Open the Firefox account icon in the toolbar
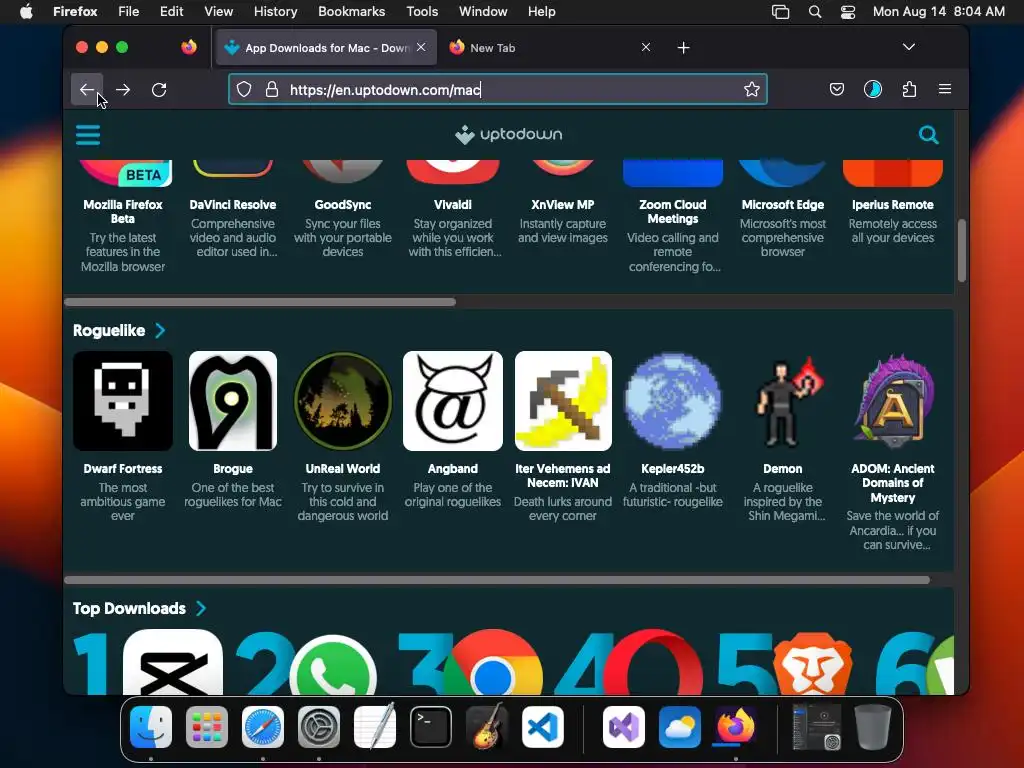 click(872, 89)
